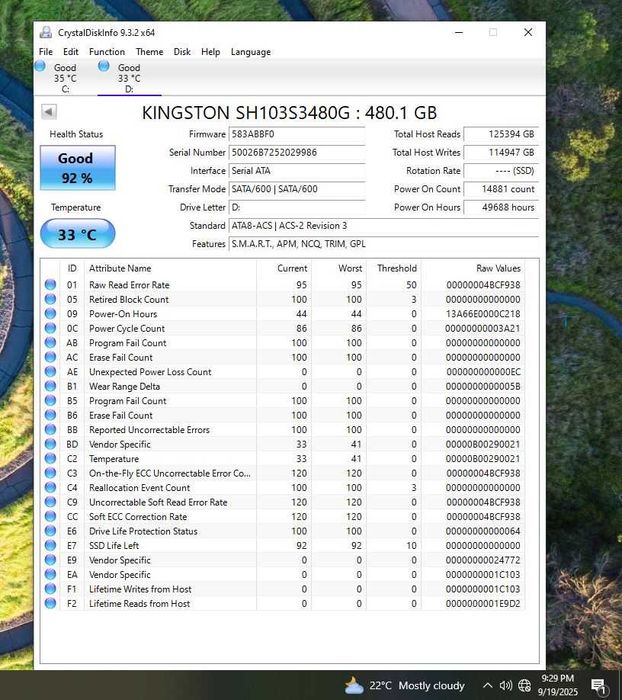Click the status orb for Retired Block Count
Viewport: 622px width, 700px height.
50,299
